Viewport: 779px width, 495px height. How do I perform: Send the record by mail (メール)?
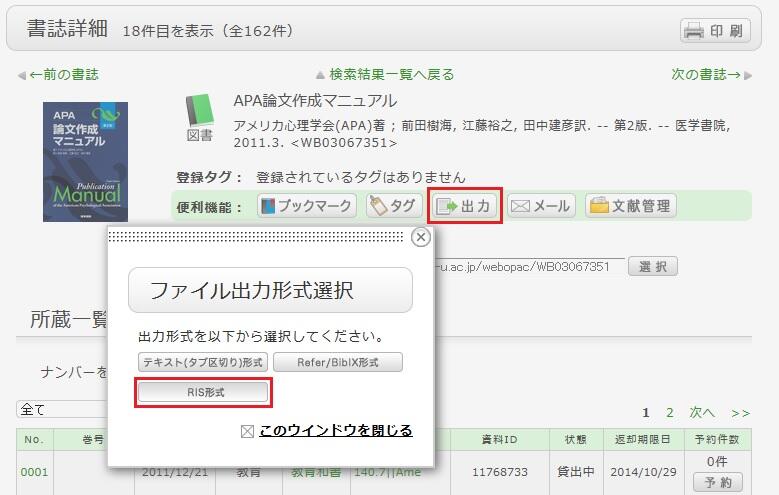(540, 206)
